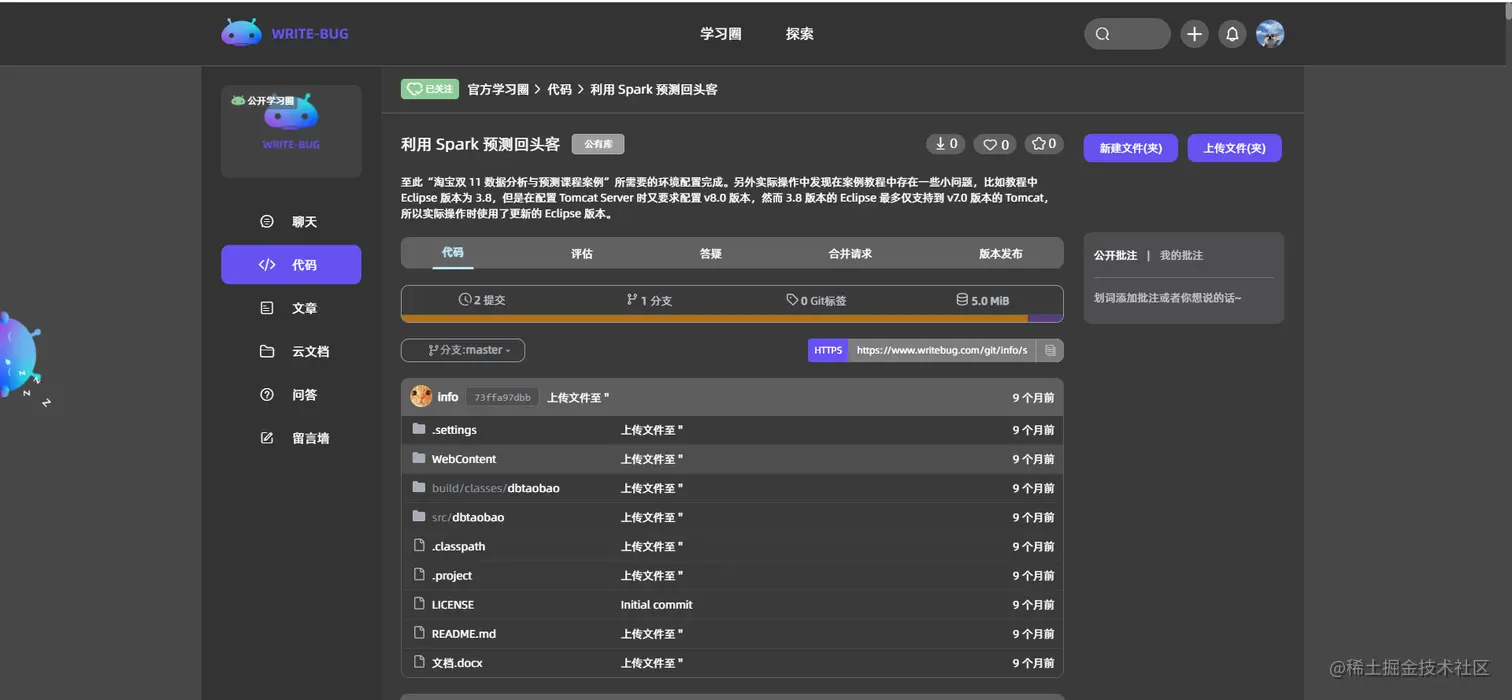Click 新建文件(夹) button
This screenshot has width=1512, height=700.
(1131, 148)
